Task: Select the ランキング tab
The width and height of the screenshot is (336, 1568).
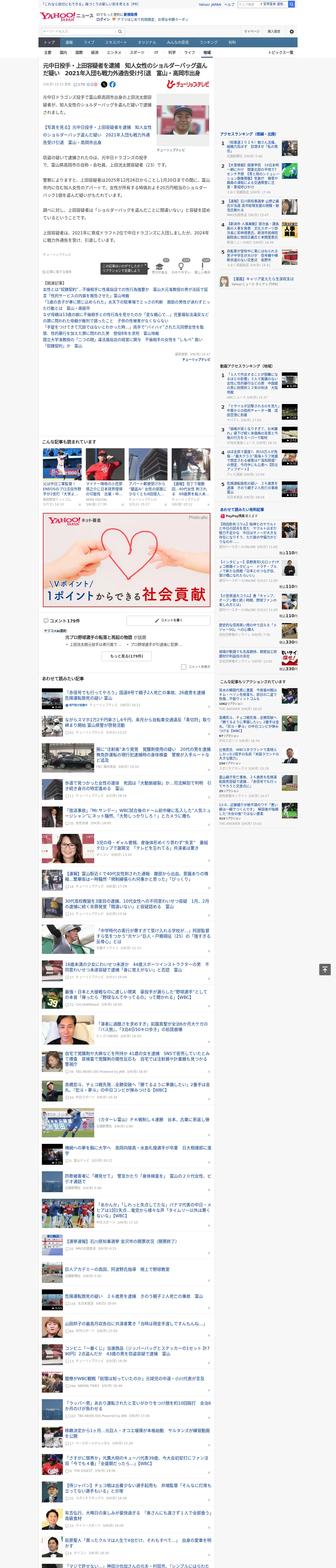Action: pyautogui.click(x=209, y=43)
